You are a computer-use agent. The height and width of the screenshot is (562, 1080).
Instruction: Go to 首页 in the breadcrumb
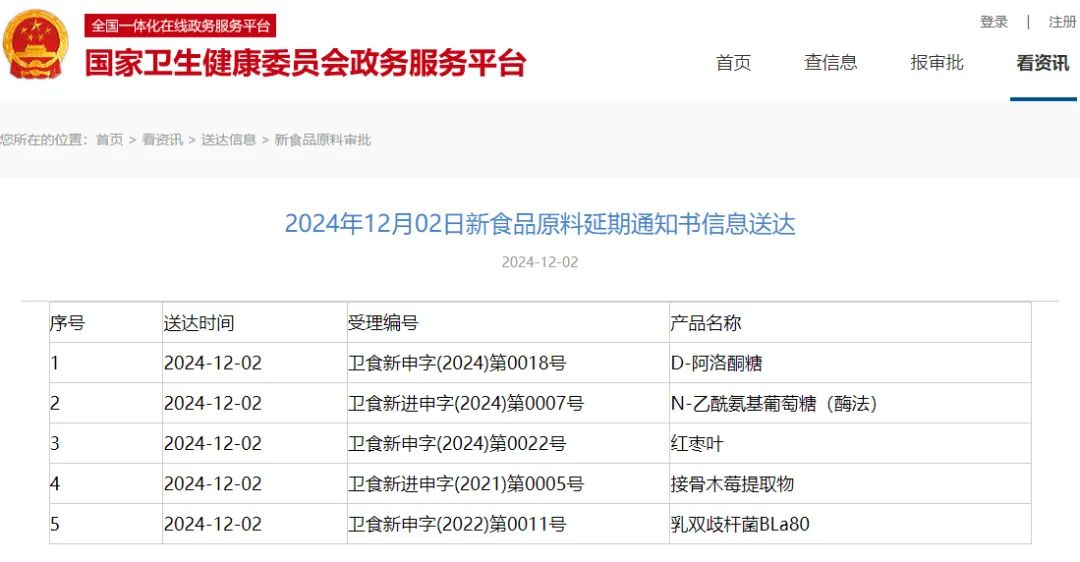(110, 140)
